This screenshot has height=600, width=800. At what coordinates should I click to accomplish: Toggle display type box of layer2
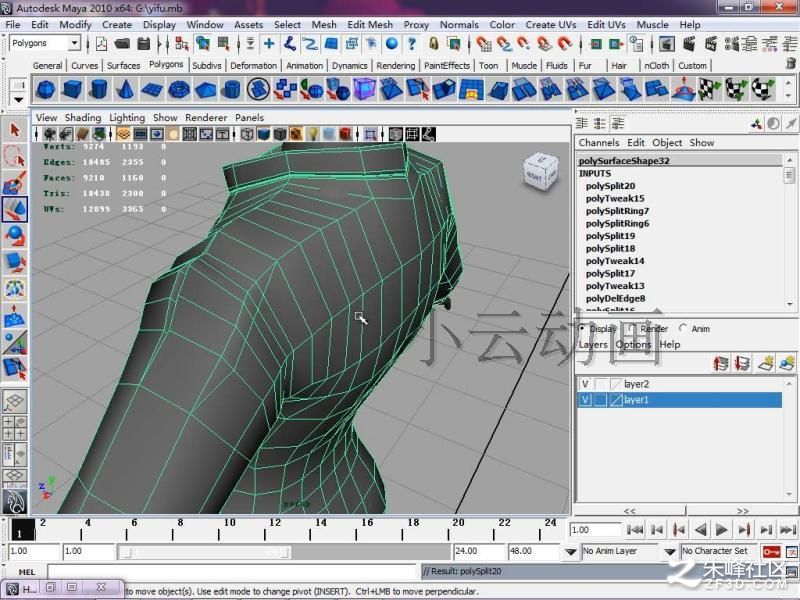[x=602, y=384]
